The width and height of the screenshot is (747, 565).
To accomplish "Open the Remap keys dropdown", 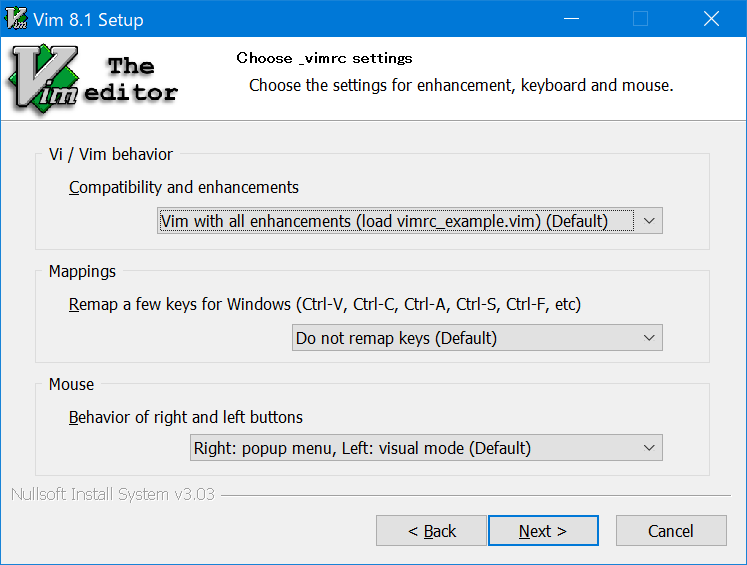I will pyautogui.click(x=477, y=338).
